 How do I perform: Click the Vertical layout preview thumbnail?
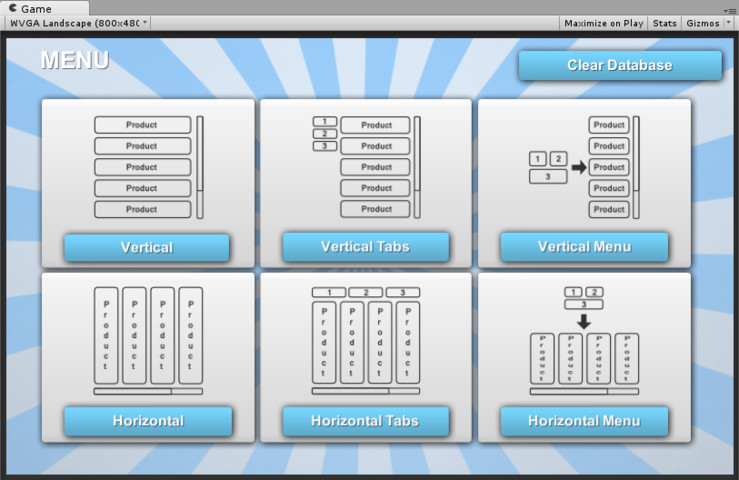[x=148, y=167]
